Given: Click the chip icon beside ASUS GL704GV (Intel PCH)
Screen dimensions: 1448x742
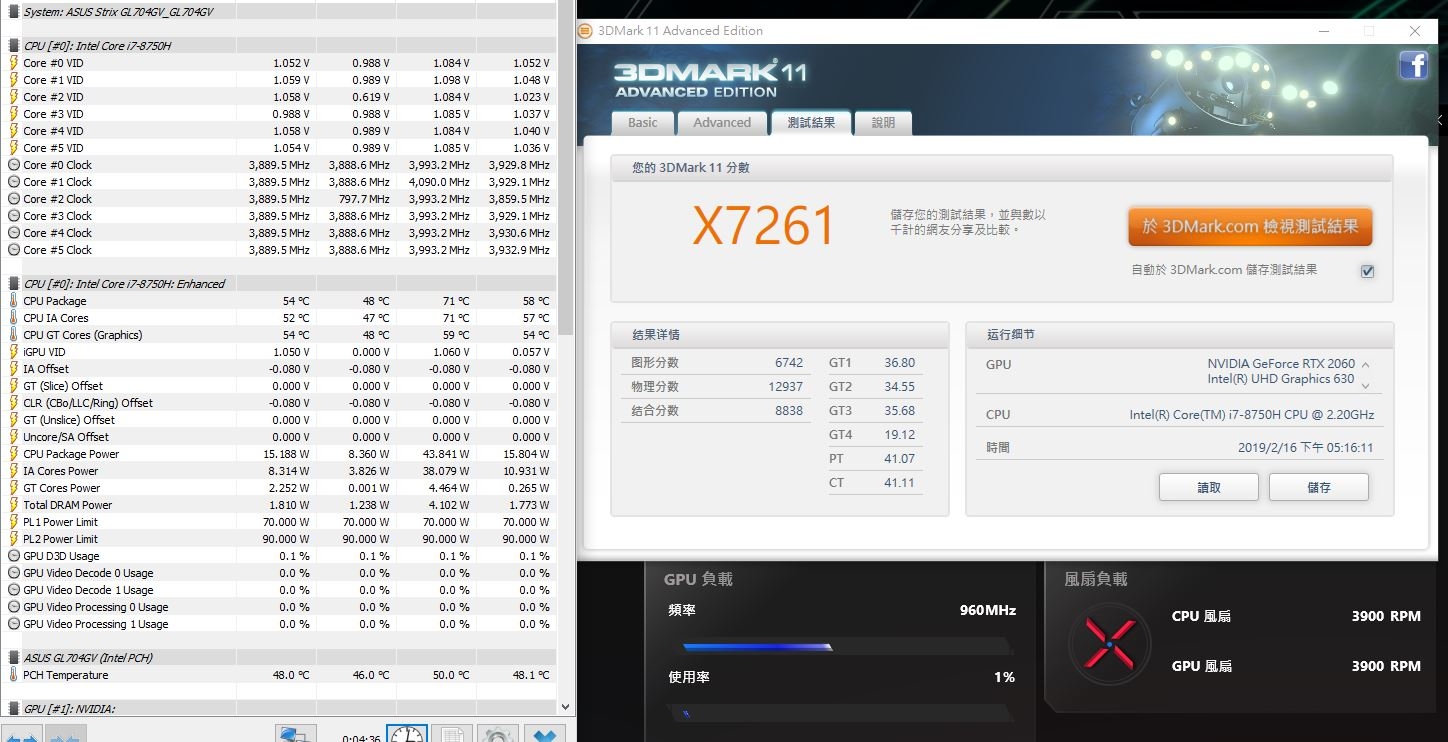Looking at the screenshot, I should 14,658.
